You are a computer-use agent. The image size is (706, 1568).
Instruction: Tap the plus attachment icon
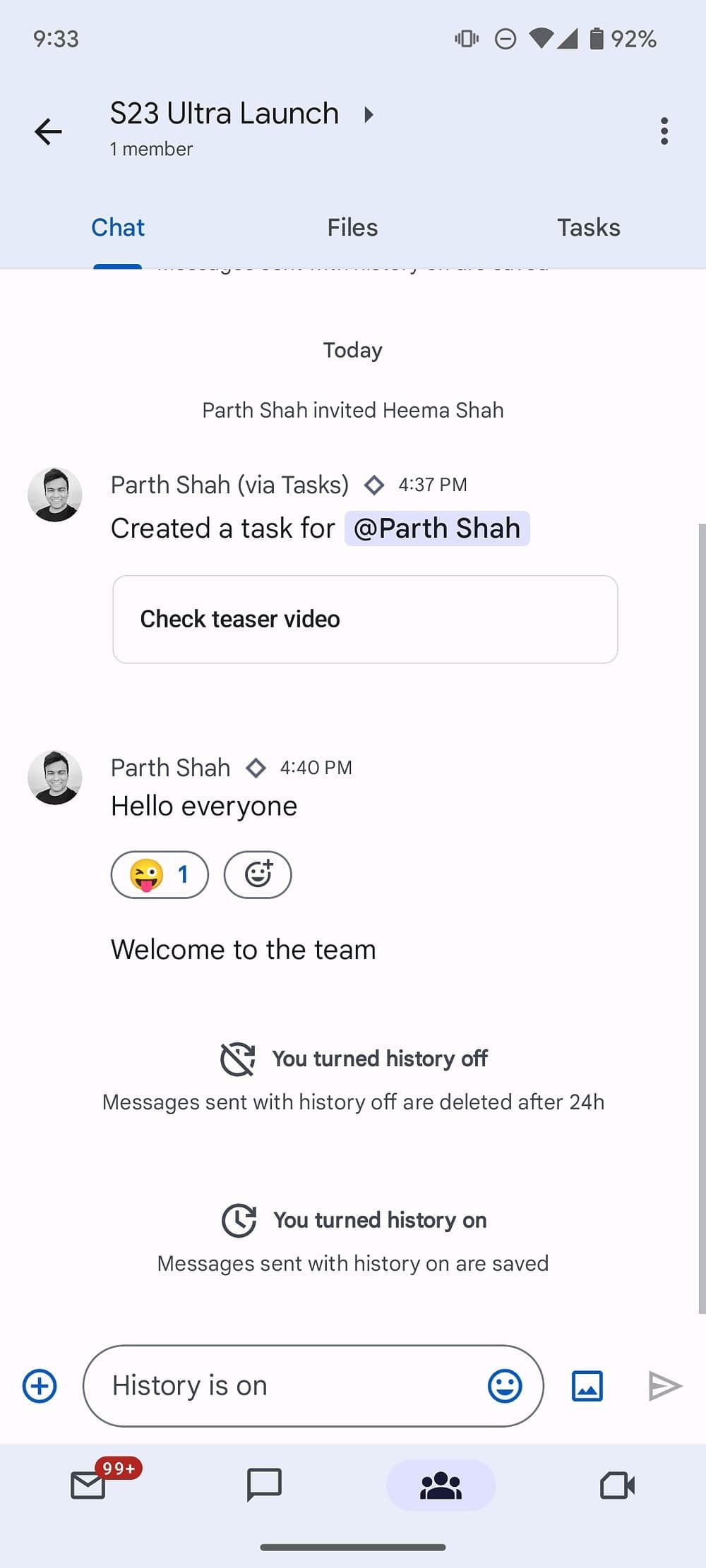point(40,1385)
